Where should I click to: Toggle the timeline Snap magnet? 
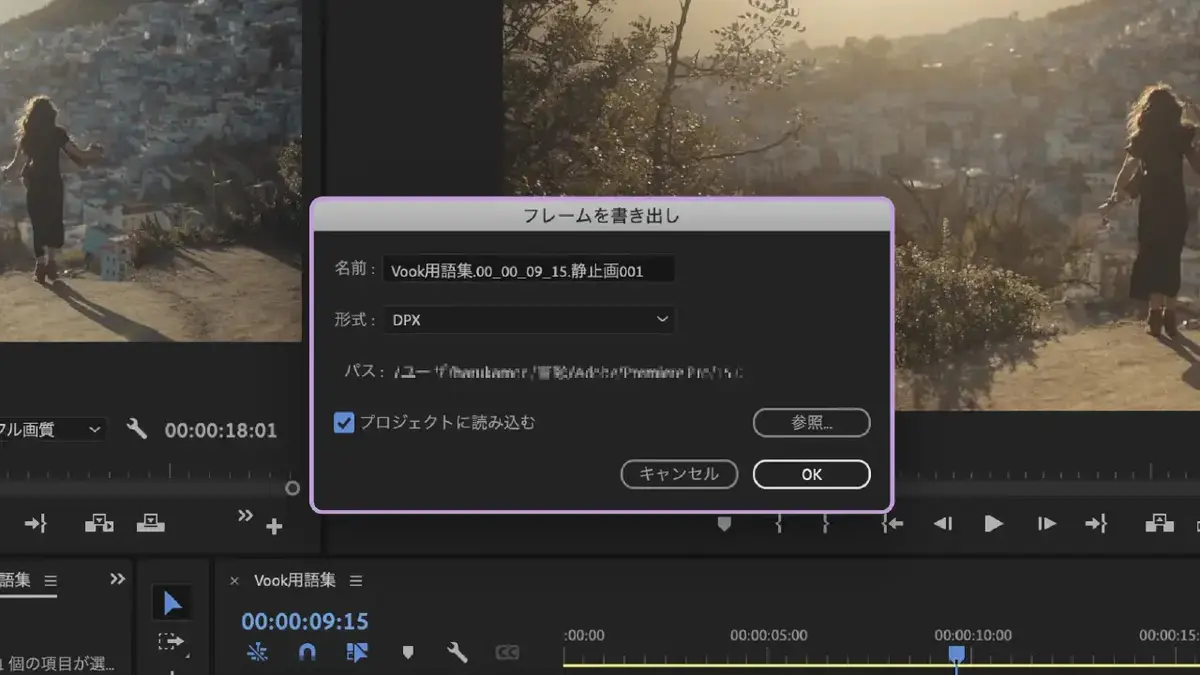coord(307,653)
